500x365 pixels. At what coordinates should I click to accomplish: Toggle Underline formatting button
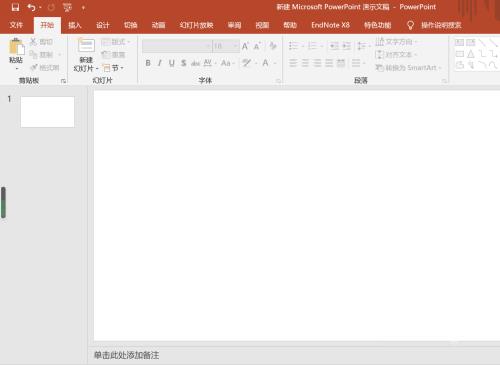click(171, 63)
